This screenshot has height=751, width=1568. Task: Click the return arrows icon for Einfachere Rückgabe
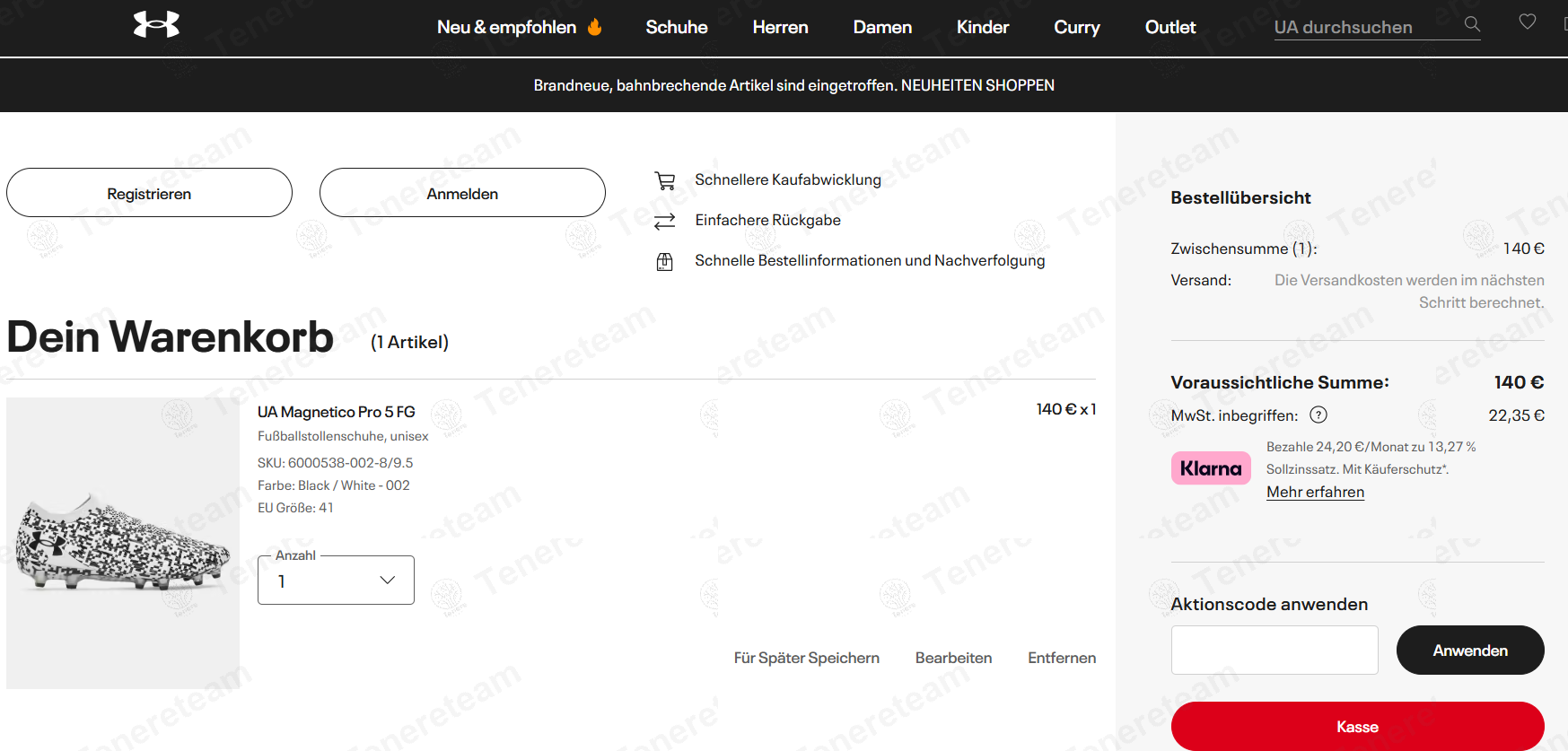click(665, 221)
